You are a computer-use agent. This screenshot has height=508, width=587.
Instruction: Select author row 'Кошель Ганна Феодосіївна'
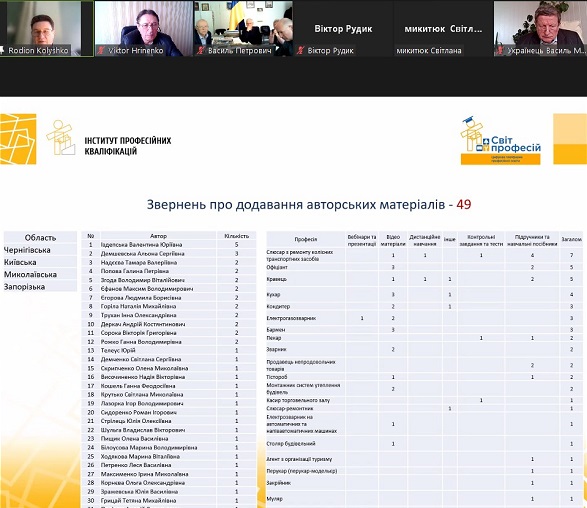pyautogui.click(x=169, y=386)
